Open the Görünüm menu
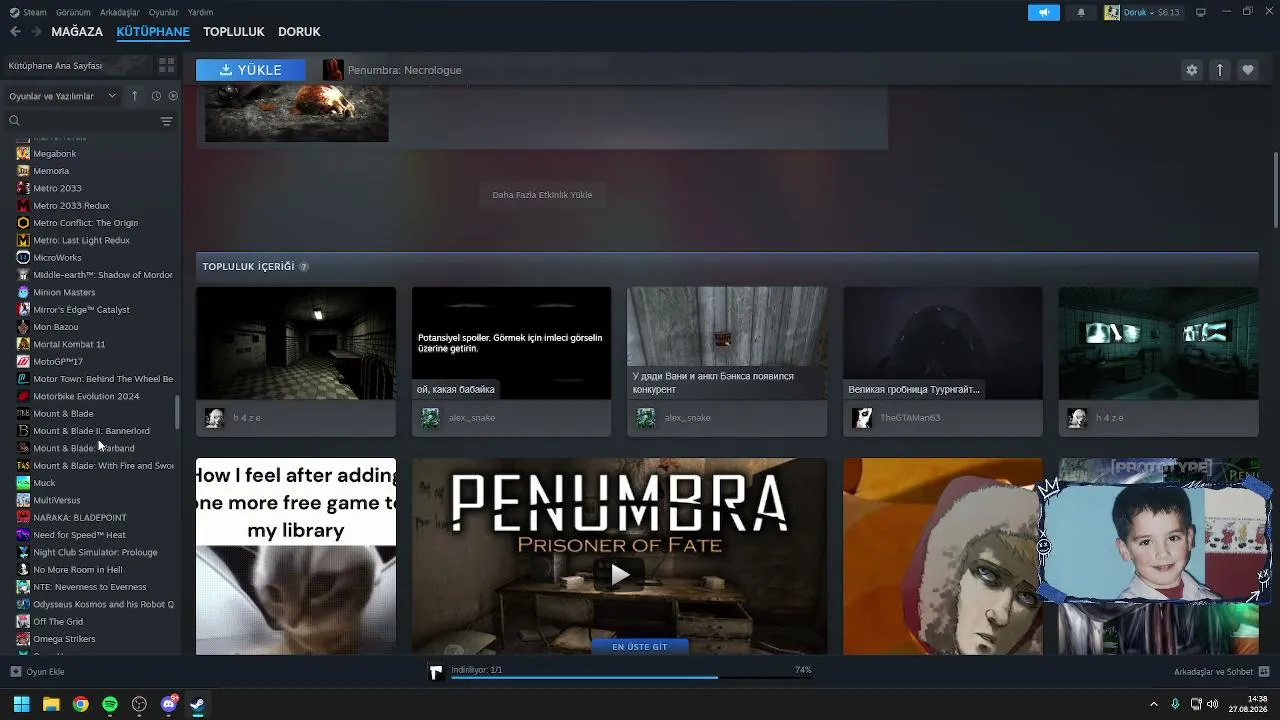Screen dimensions: 1280x720 [73, 12]
